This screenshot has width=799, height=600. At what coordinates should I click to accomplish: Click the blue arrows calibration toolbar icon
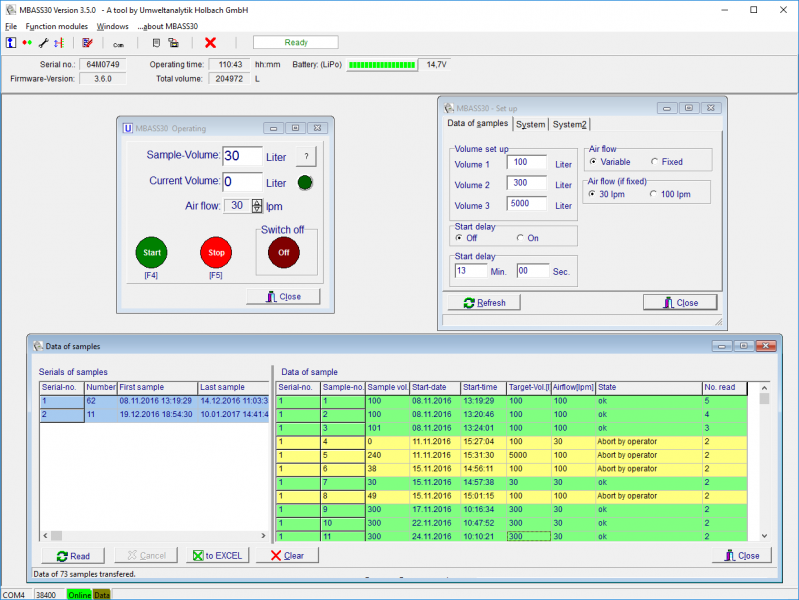[59, 43]
